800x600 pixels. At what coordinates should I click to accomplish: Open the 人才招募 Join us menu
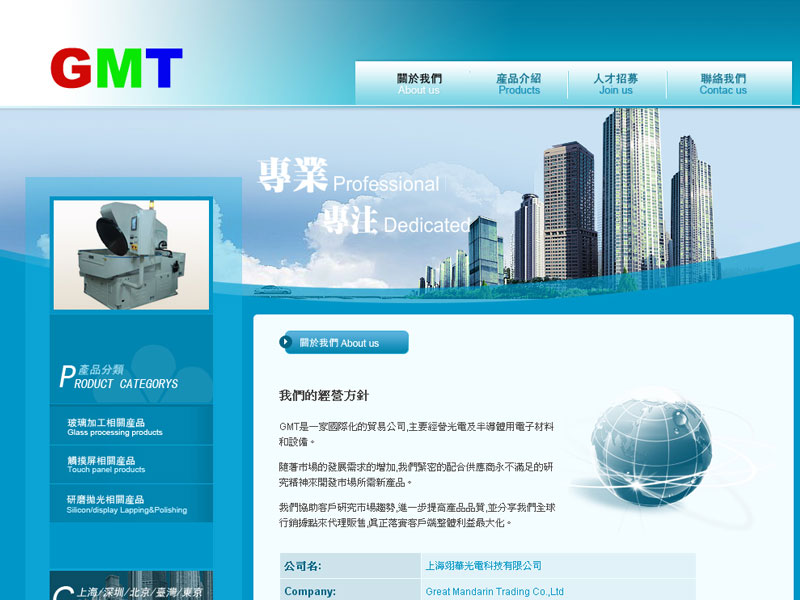coord(614,81)
